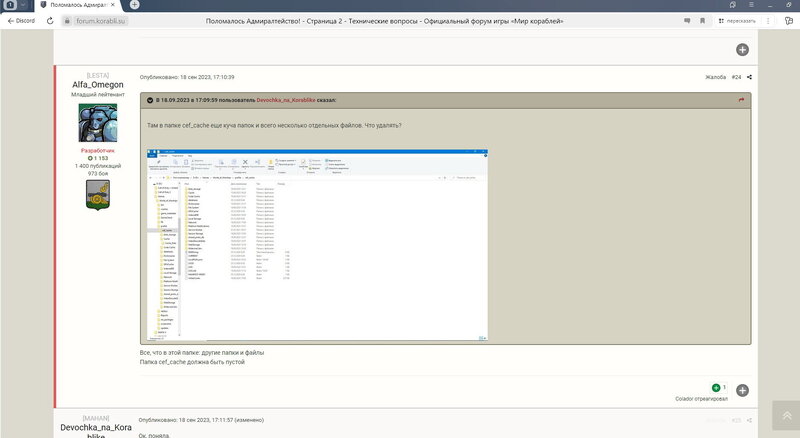Viewport: 800px width, 438px height.
Task: Click the cannon emblem badge under Alfa_Omegon
Action: pyautogui.click(x=97, y=195)
